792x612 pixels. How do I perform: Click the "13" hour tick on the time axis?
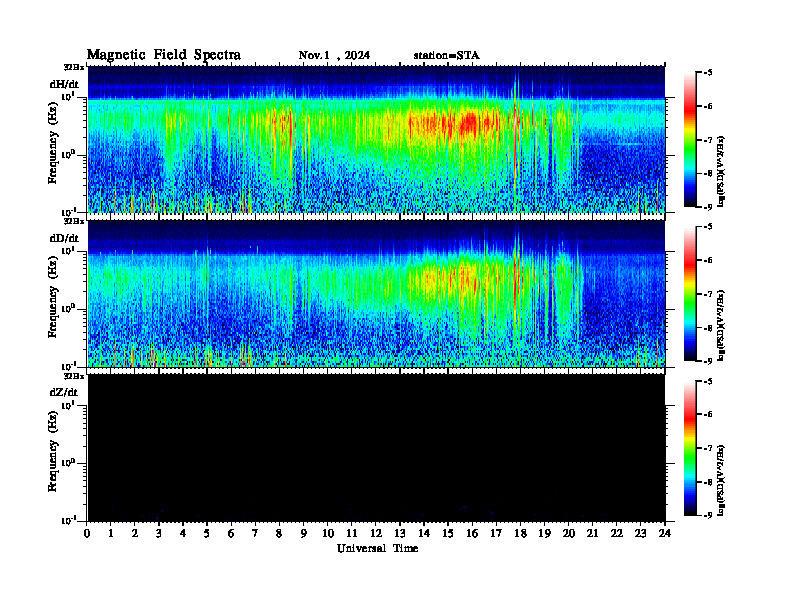pyautogui.click(x=400, y=533)
